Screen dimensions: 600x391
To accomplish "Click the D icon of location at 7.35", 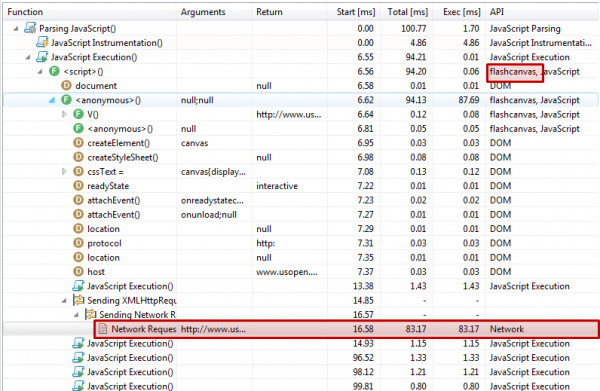I will coord(78,257).
